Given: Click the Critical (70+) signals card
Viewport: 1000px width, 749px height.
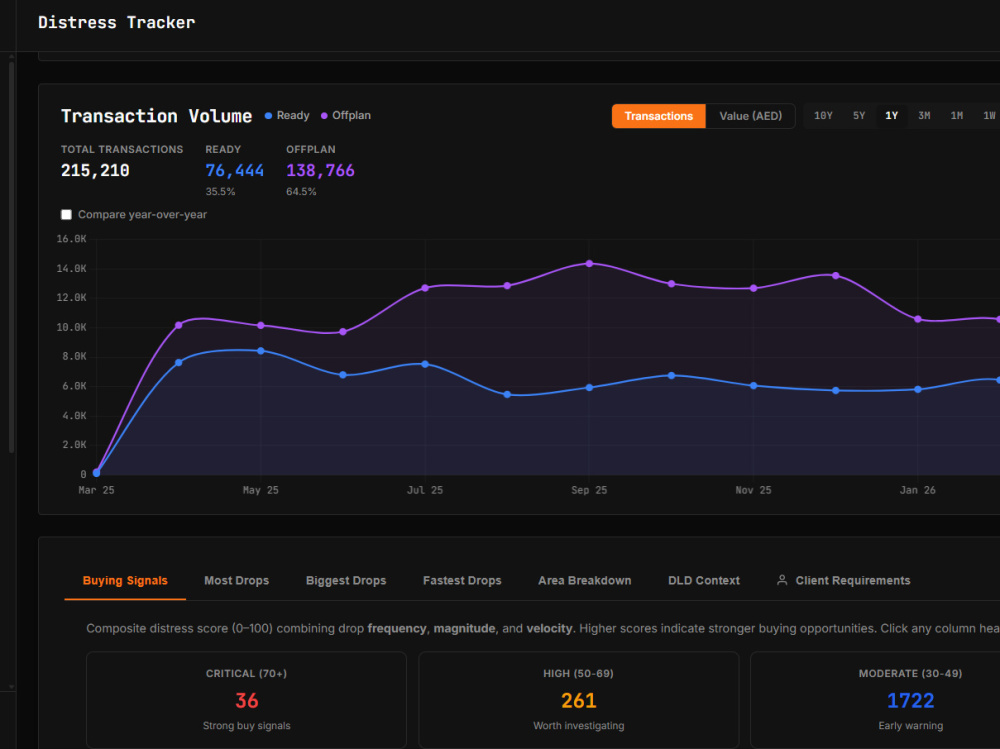Looking at the screenshot, I should tap(246, 699).
